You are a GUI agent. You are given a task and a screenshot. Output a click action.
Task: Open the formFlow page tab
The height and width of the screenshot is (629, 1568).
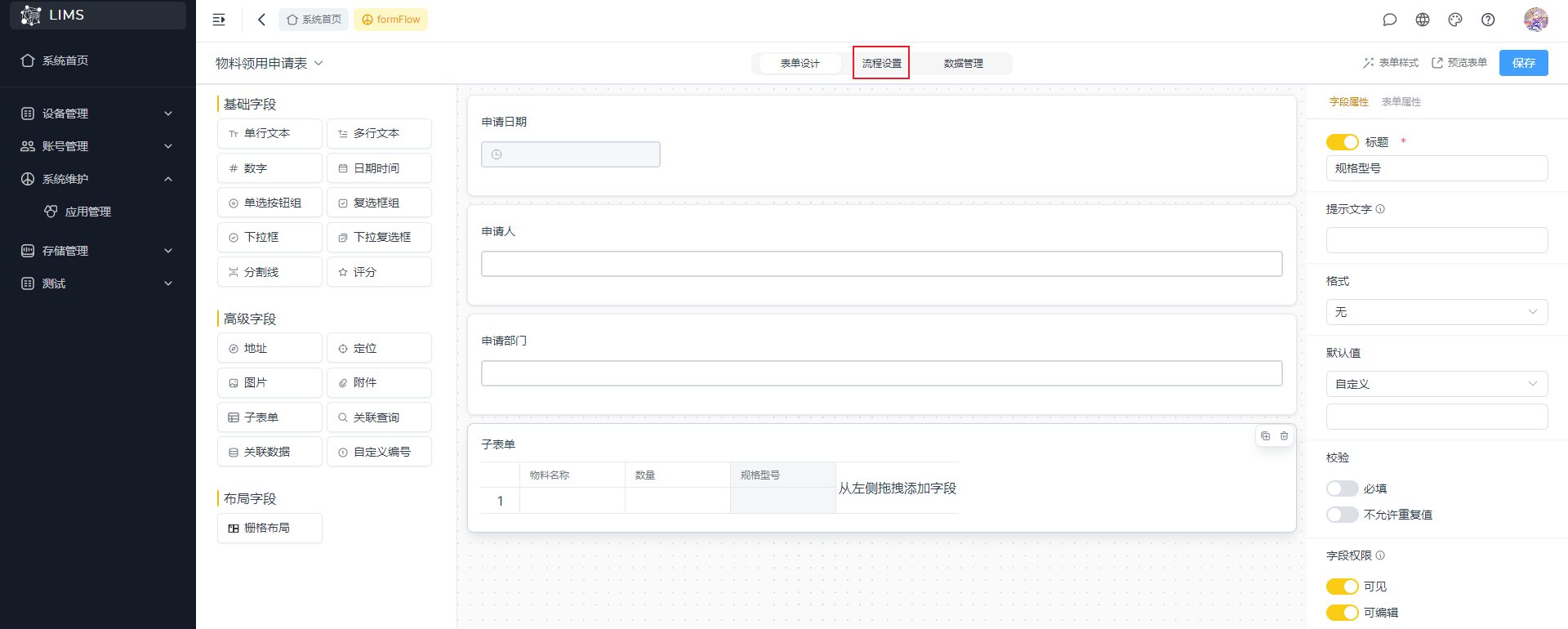[x=390, y=20]
